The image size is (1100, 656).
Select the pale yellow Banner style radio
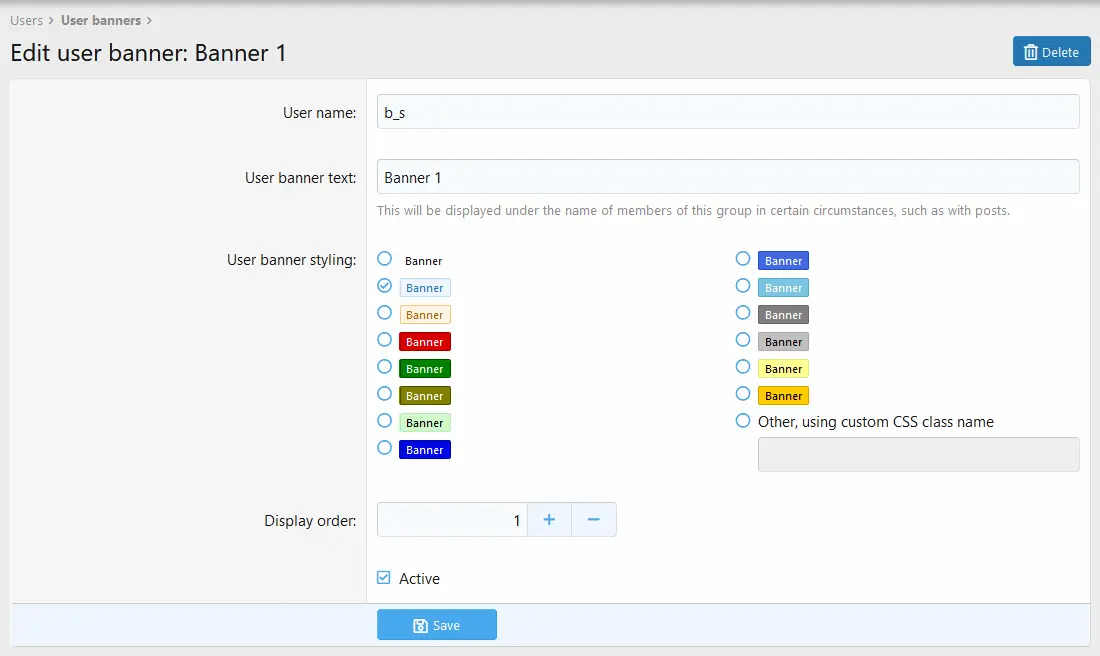coord(743,367)
